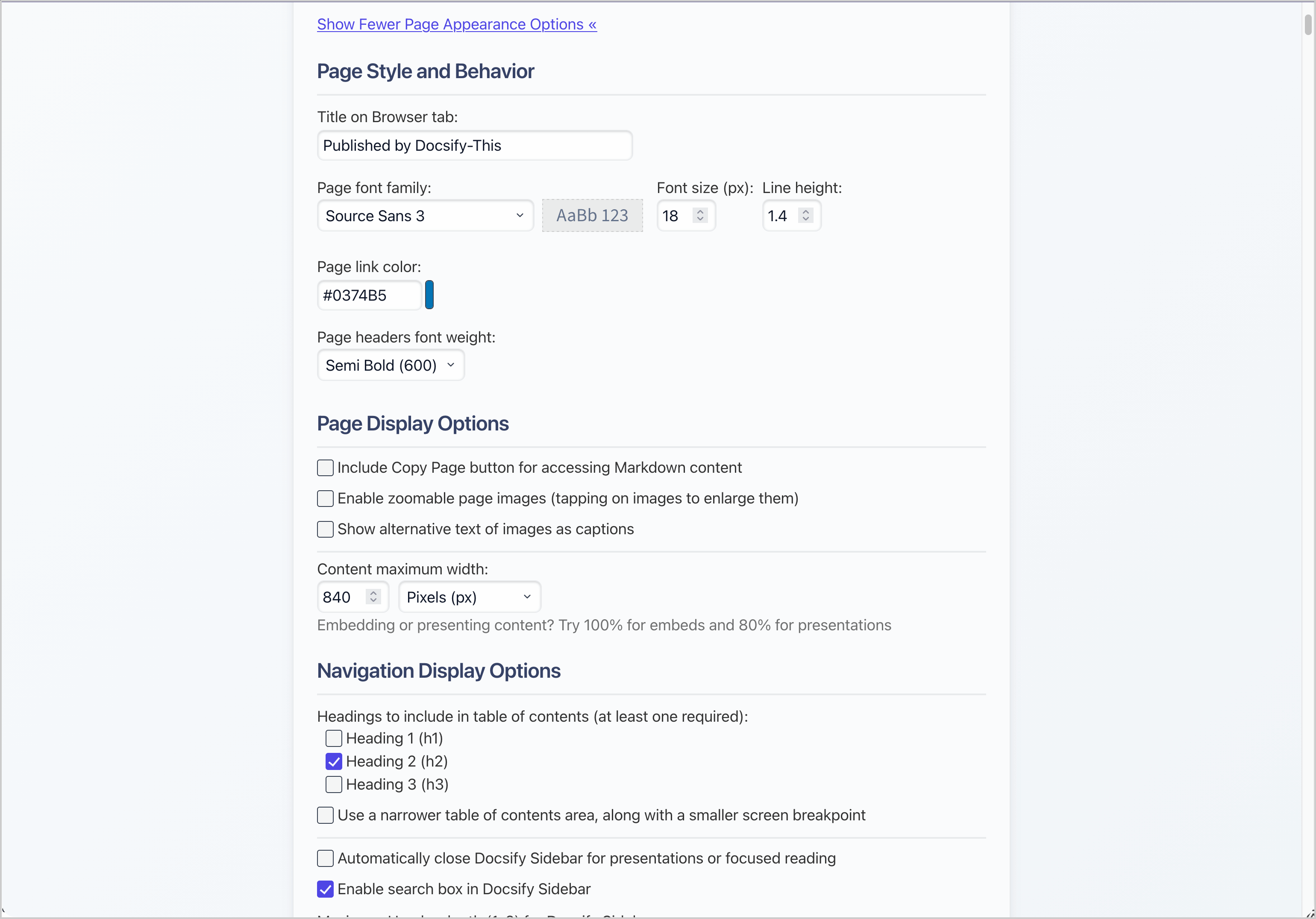Viewport: 1316px width, 919px height.
Task: Check Automatically close Docsify Sidebar option
Action: point(325,858)
